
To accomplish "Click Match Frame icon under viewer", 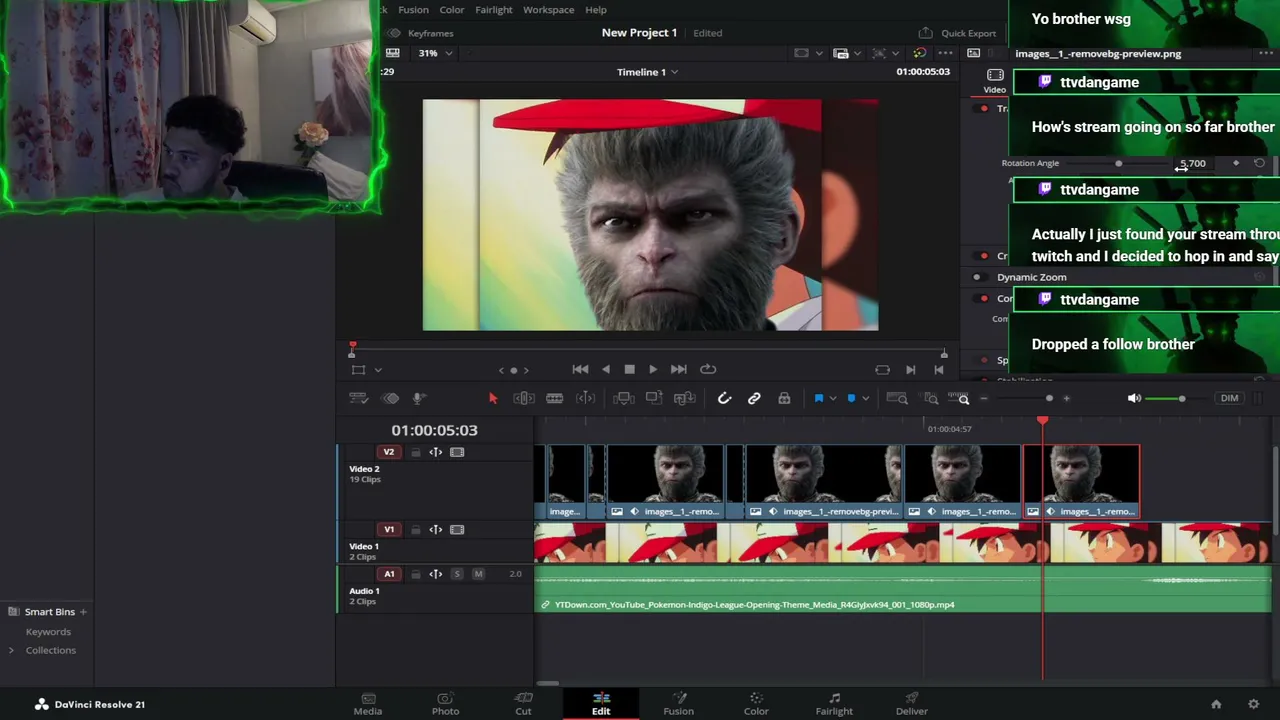I will point(882,369).
